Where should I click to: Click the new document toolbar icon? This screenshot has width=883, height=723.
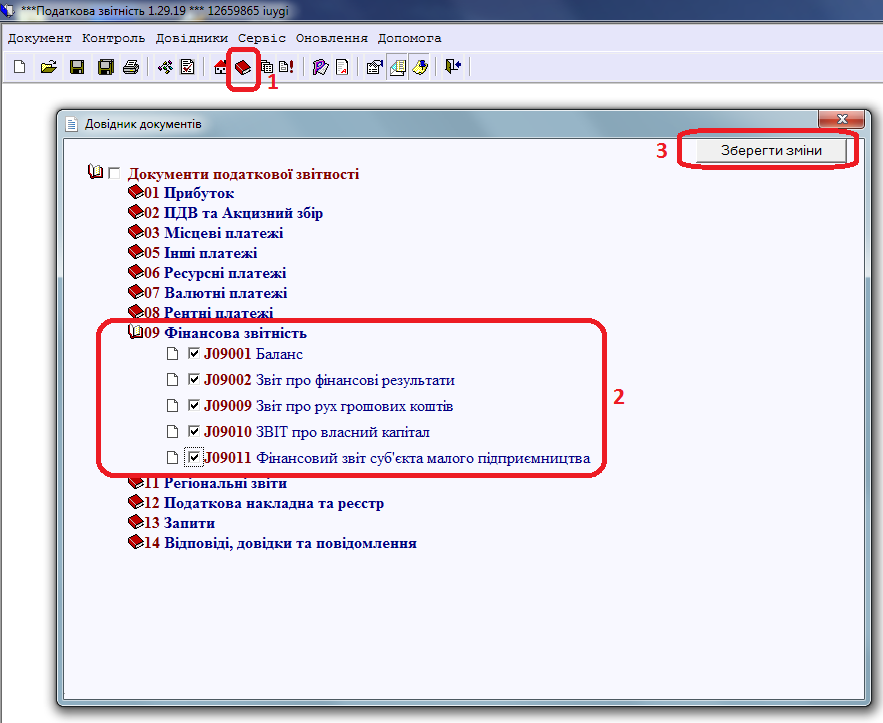click(20, 68)
